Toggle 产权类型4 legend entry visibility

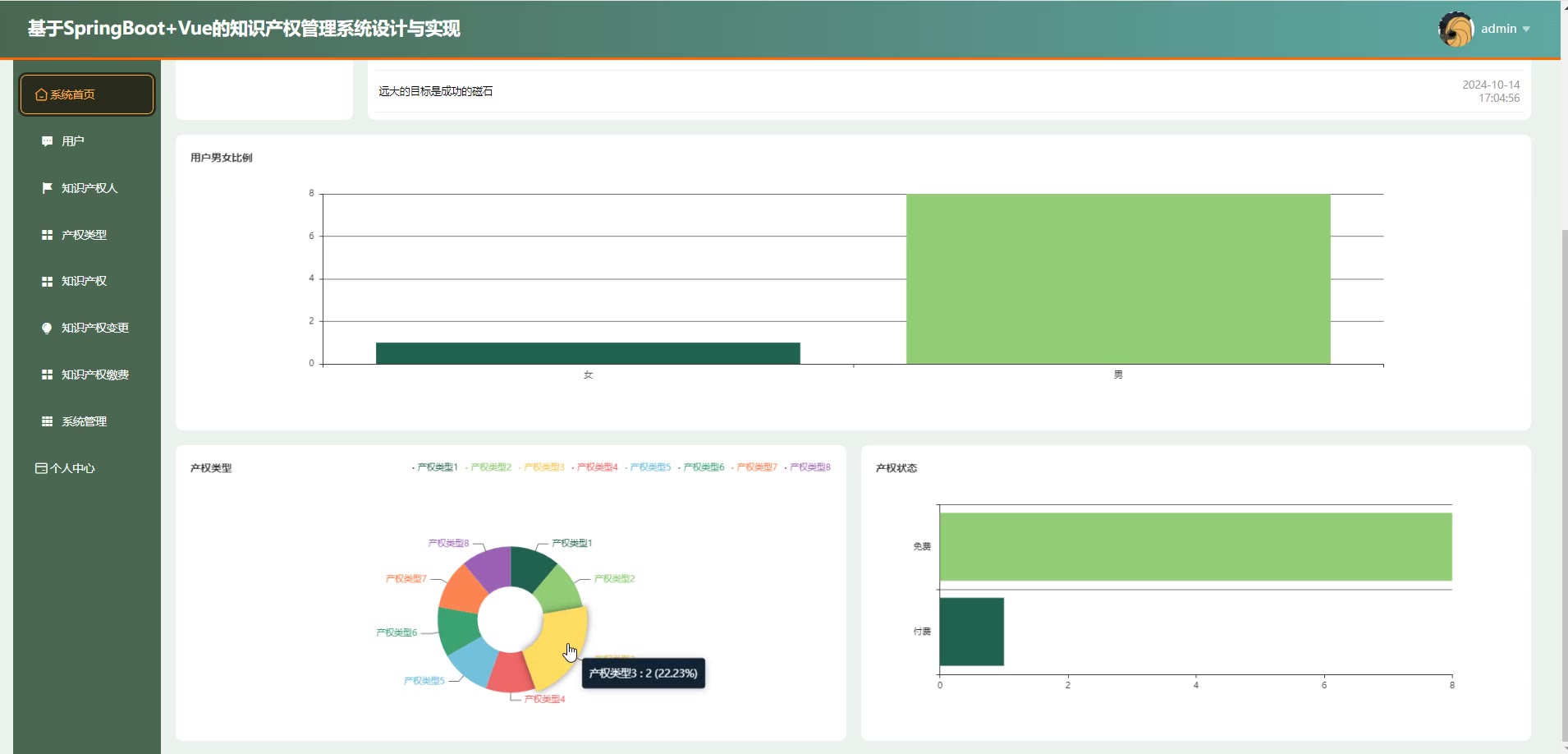coord(596,467)
